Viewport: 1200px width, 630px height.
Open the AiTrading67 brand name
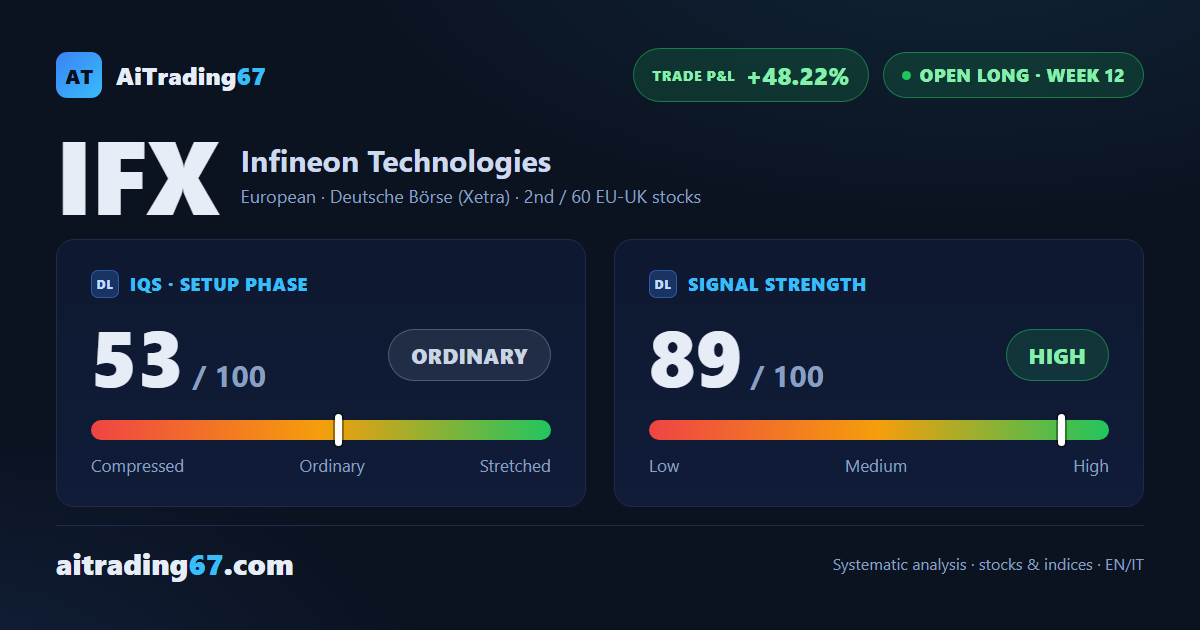coord(191,76)
